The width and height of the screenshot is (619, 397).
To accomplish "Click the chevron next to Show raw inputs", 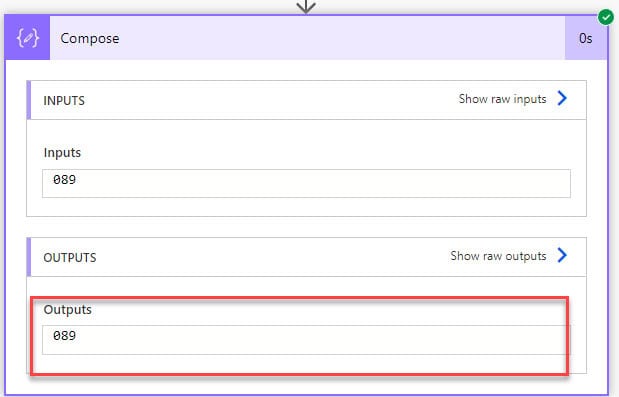I will click(x=562, y=98).
